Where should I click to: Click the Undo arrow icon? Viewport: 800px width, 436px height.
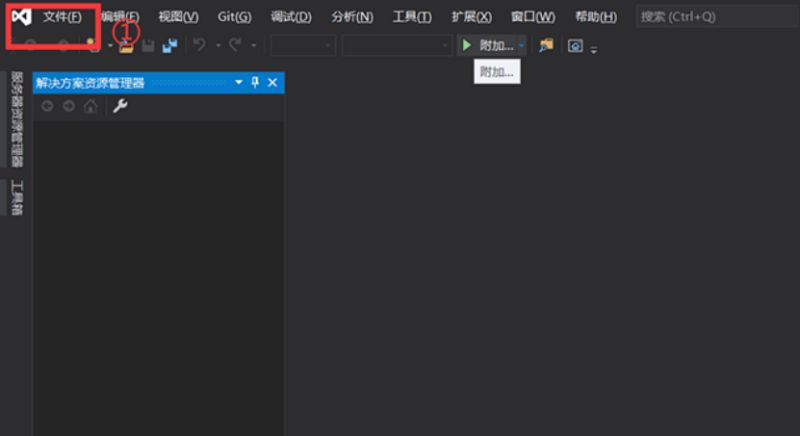point(199,46)
